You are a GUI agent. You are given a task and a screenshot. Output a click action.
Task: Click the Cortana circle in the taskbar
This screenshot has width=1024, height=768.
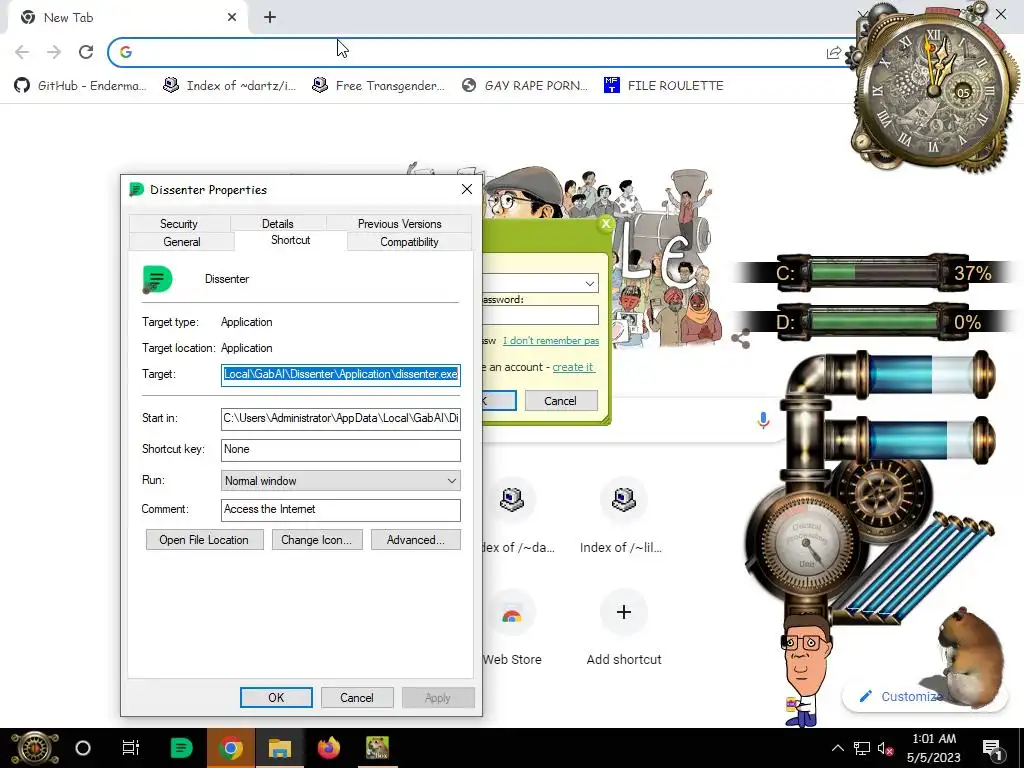(83, 748)
